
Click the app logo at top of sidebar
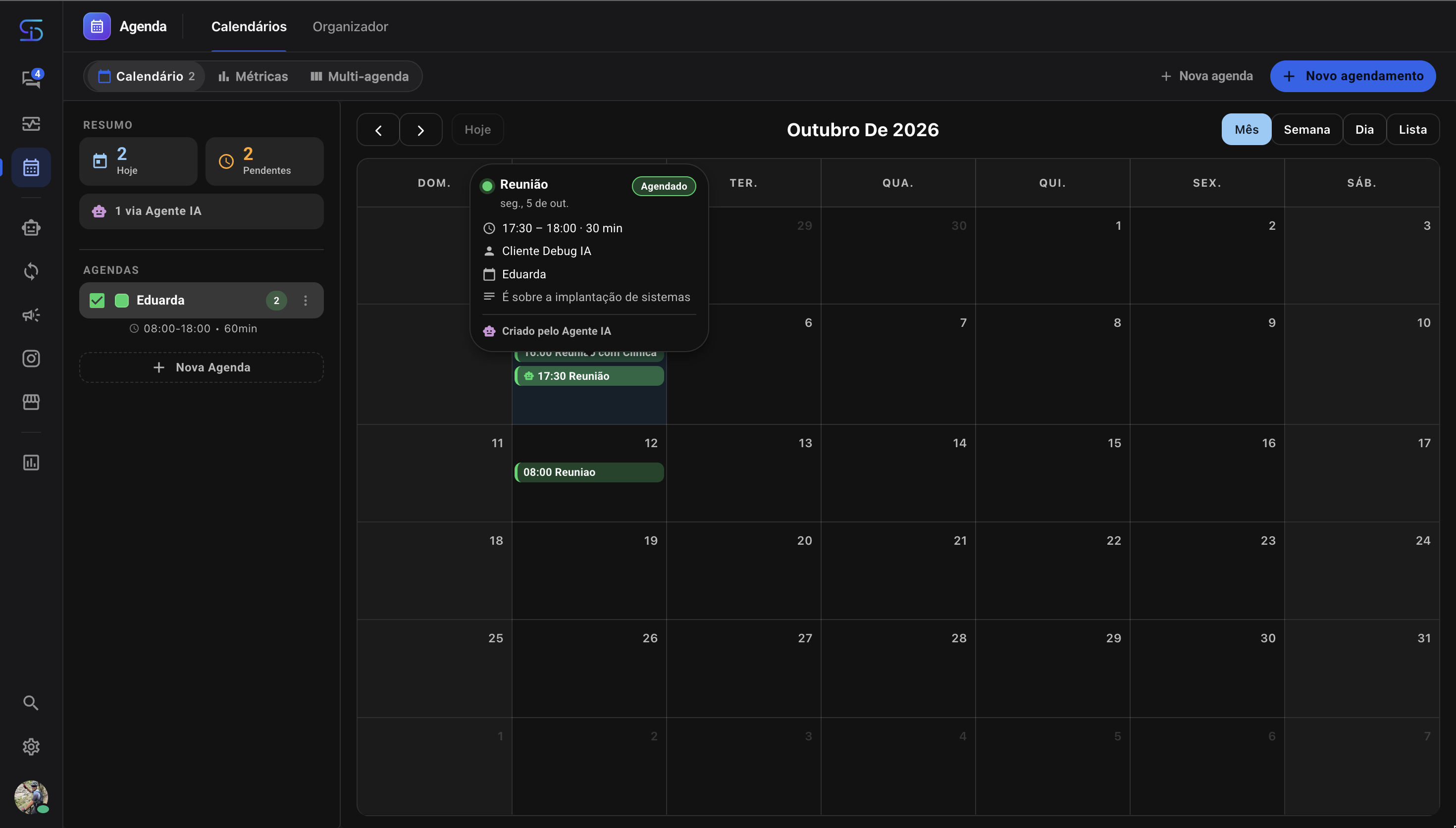coord(31,30)
